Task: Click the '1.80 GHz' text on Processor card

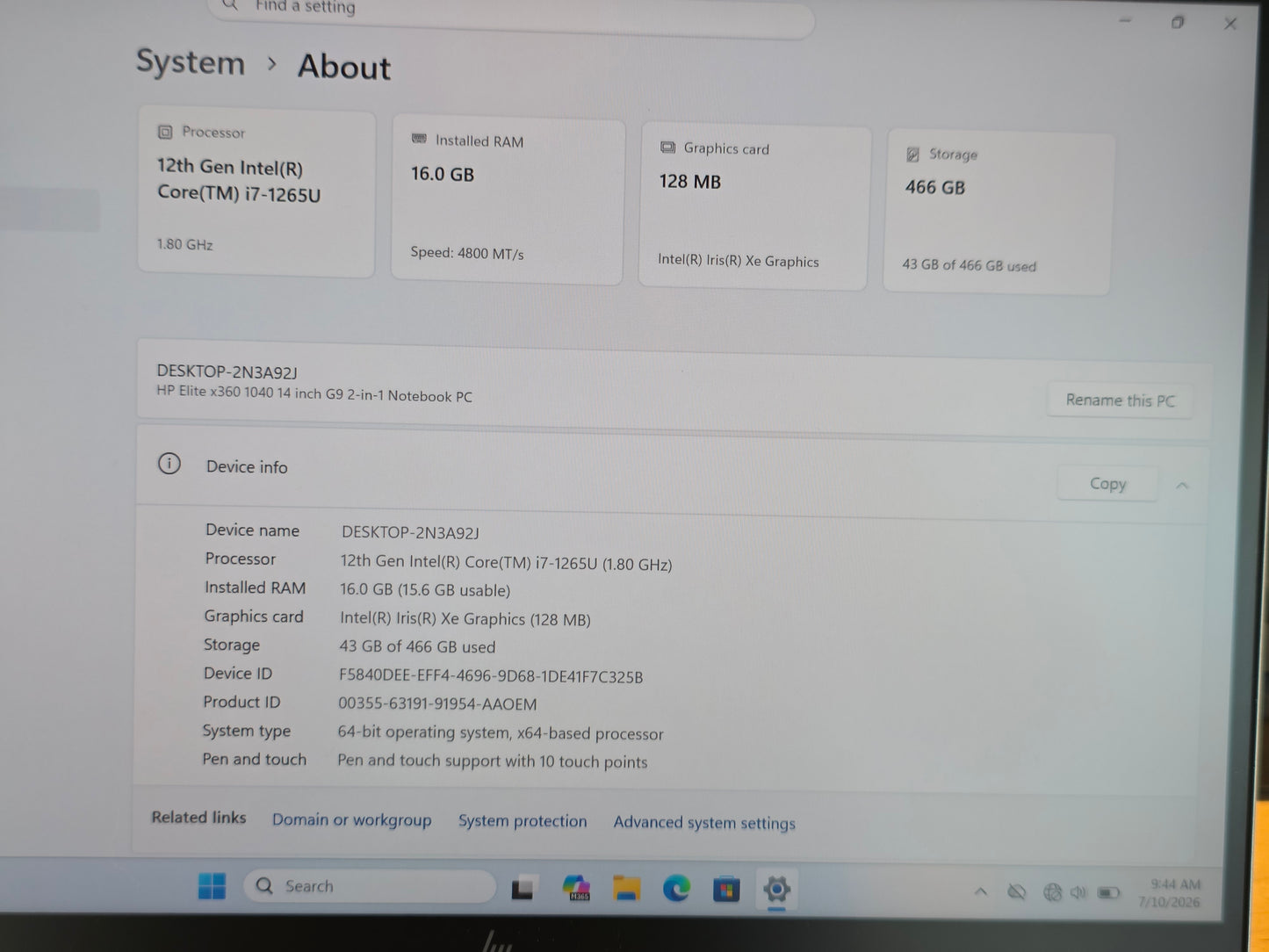Action: click(x=184, y=244)
